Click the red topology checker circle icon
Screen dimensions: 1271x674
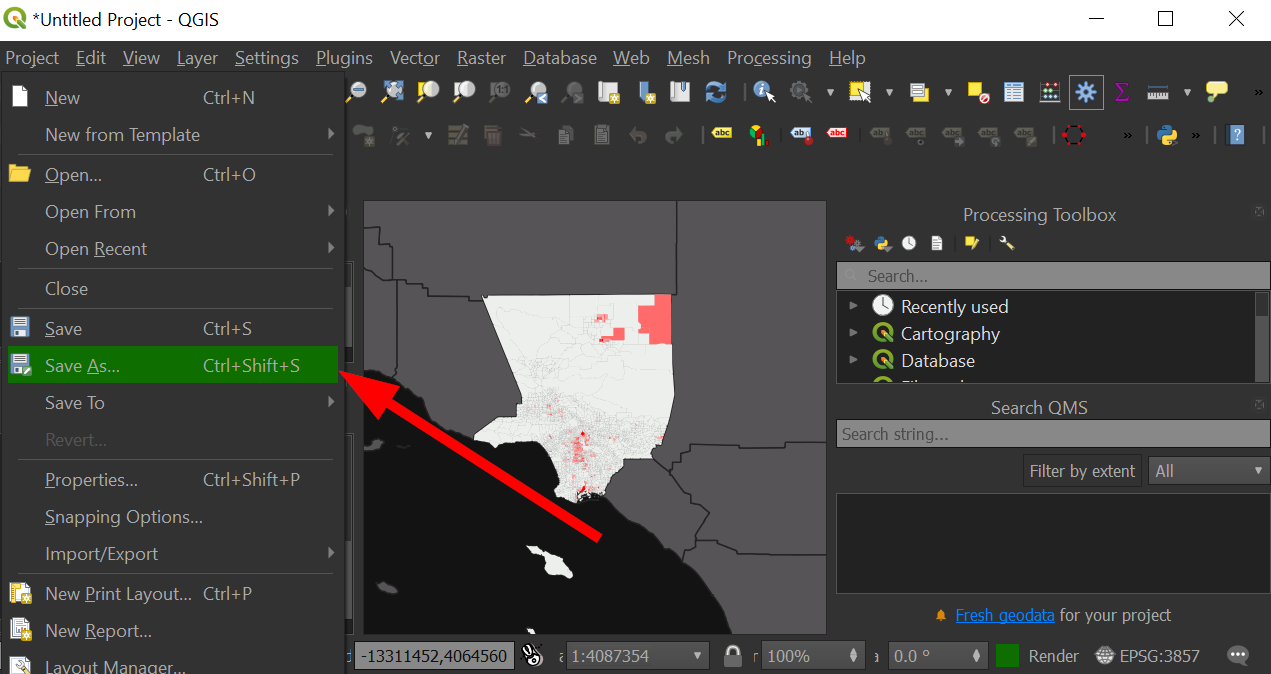1074,134
